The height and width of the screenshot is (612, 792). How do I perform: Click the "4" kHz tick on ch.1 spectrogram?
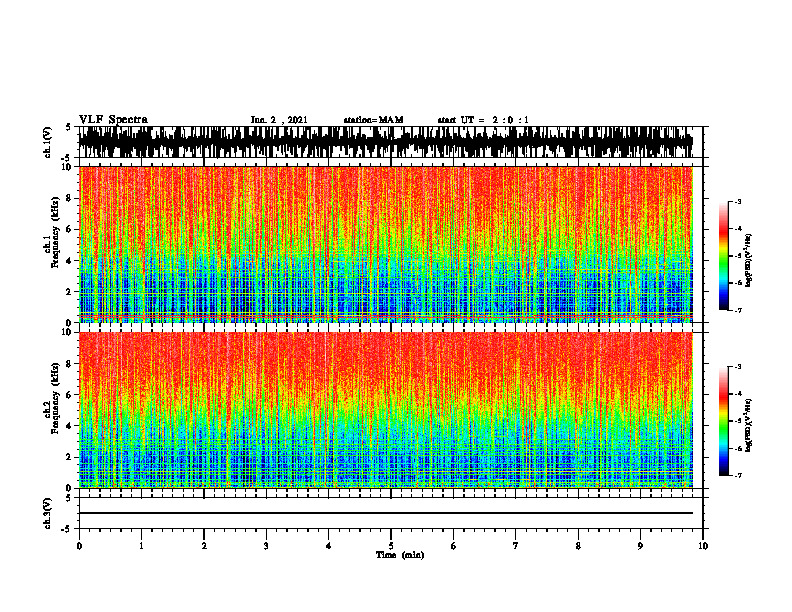pos(69,261)
